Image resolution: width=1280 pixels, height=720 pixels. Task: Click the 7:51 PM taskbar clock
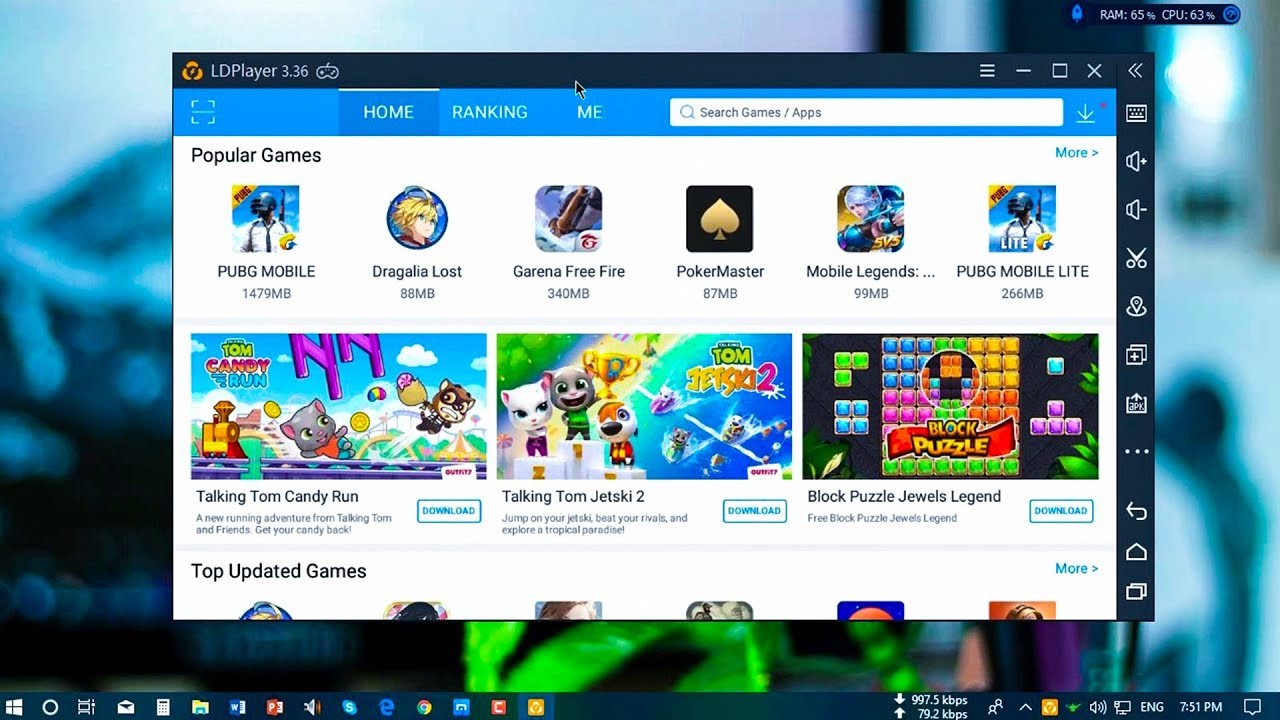(1200, 707)
